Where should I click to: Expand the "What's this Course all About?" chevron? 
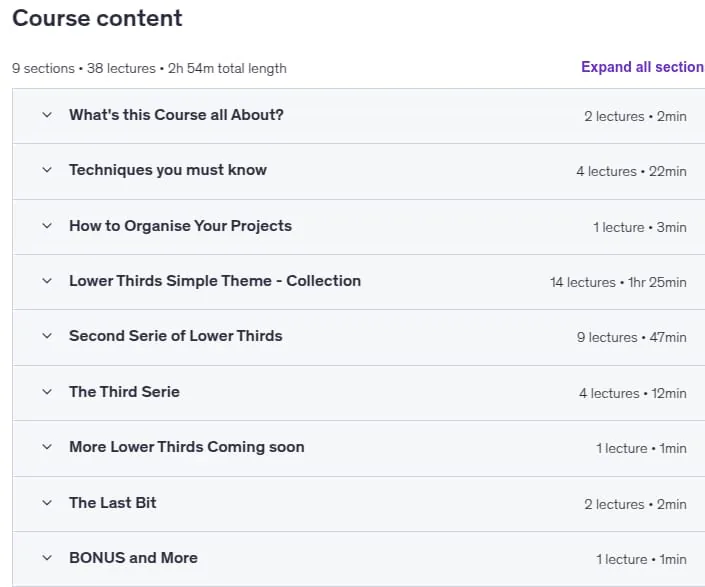(x=47, y=115)
